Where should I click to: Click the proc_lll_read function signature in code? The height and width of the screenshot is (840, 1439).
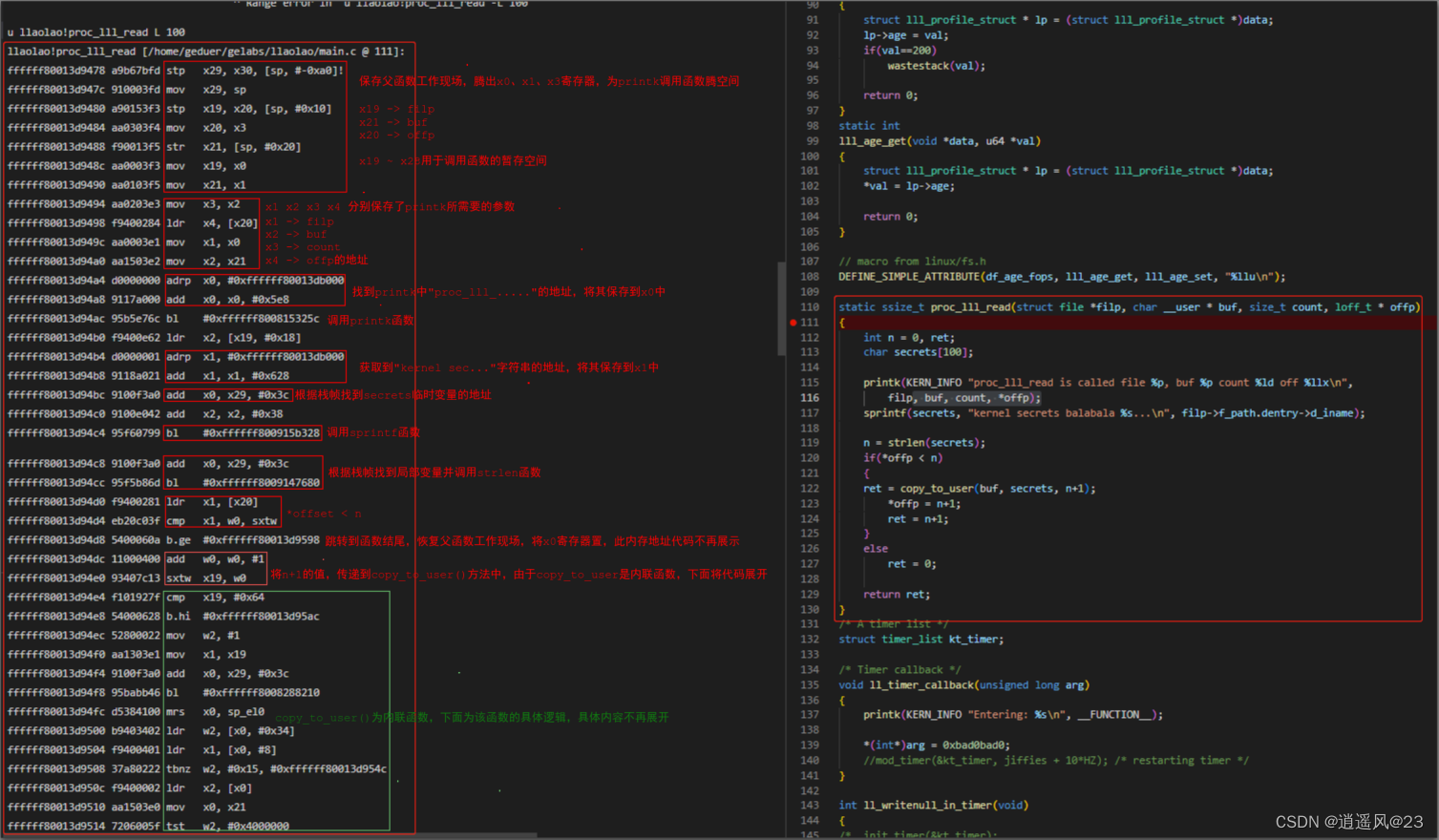click(1129, 307)
